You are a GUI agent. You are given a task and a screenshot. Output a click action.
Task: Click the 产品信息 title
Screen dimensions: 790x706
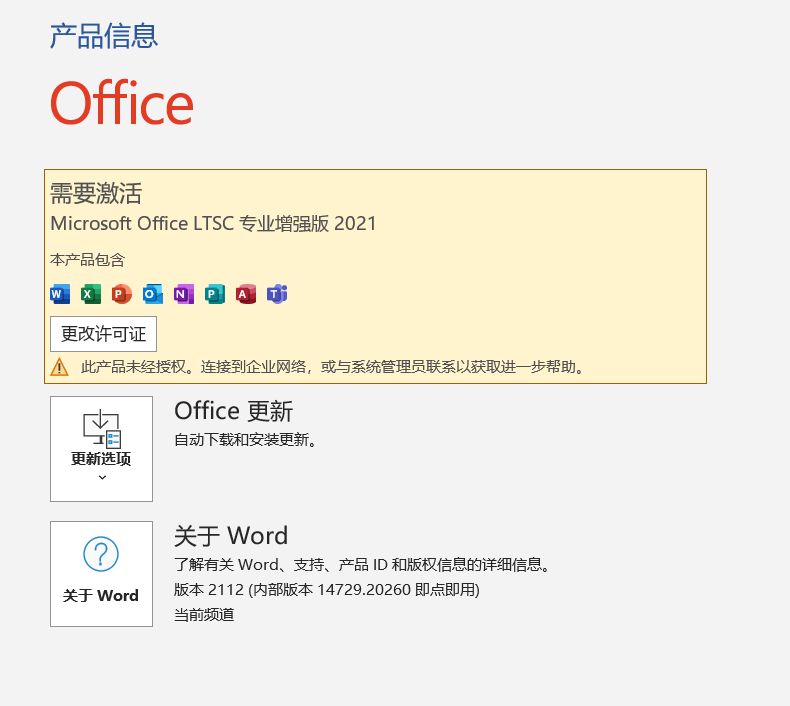(x=104, y=36)
